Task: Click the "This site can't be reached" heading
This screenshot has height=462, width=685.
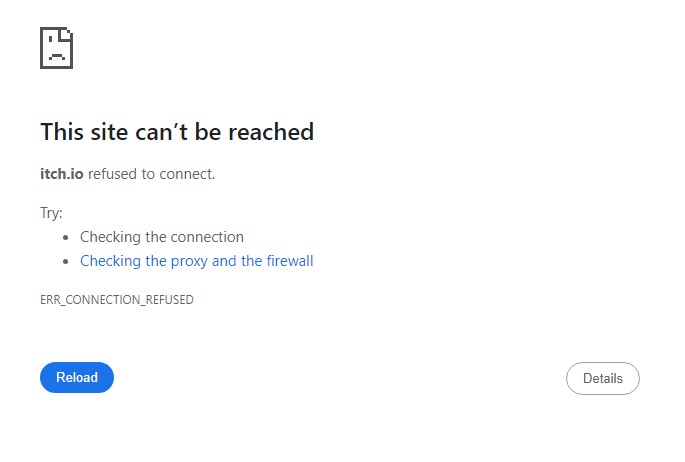Action: tap(177, 132)
